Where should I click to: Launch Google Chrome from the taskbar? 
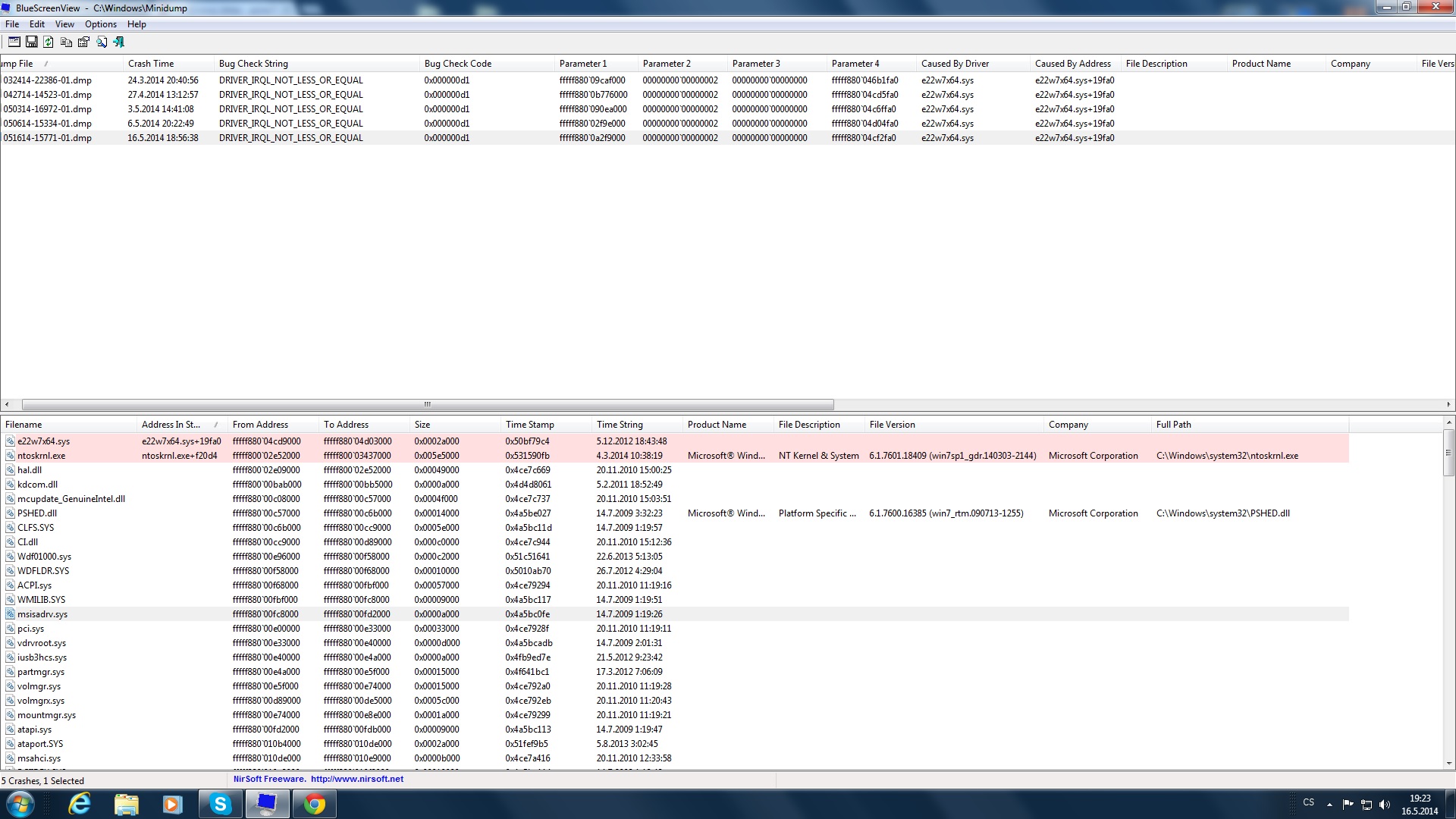click(314, 804)
